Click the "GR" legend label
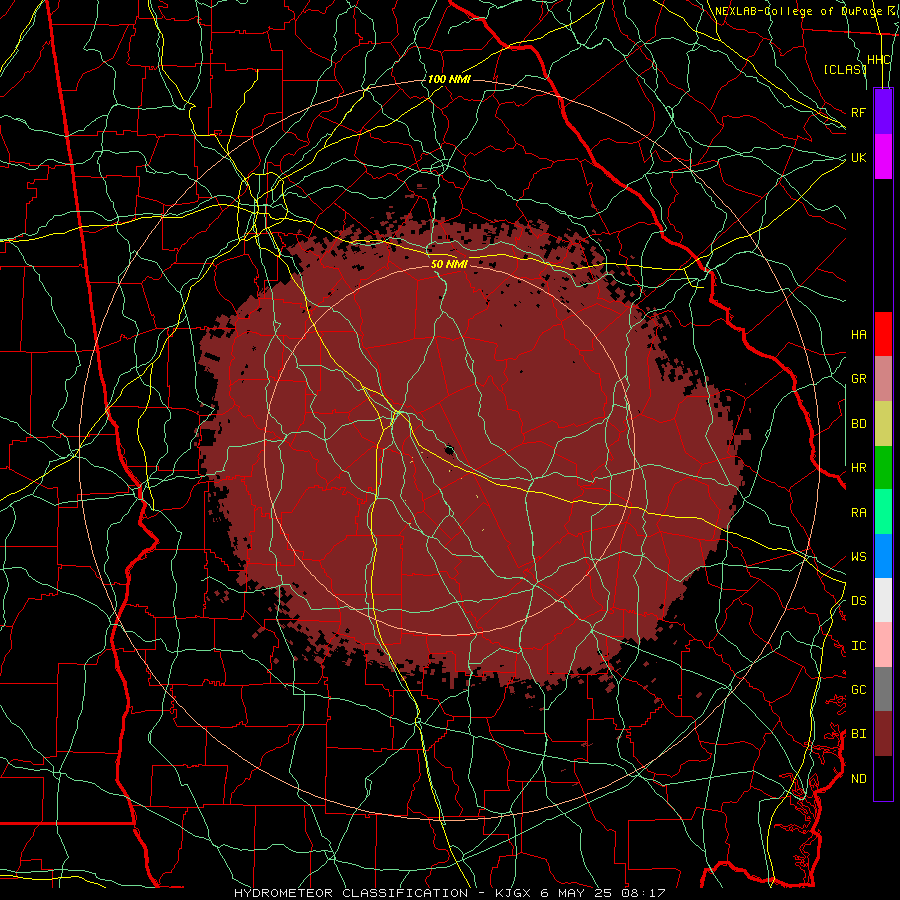The height and width of the screenshot is (900, 900). [x=859, y=379]
